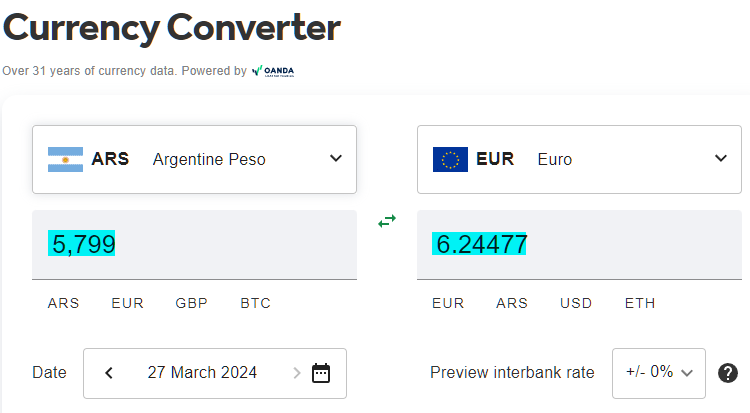Image resolution: width=750 pixels, height=413 pixels.
Task: Expand the ARS Argentine Peso dropdown
Action: (194, 159)
